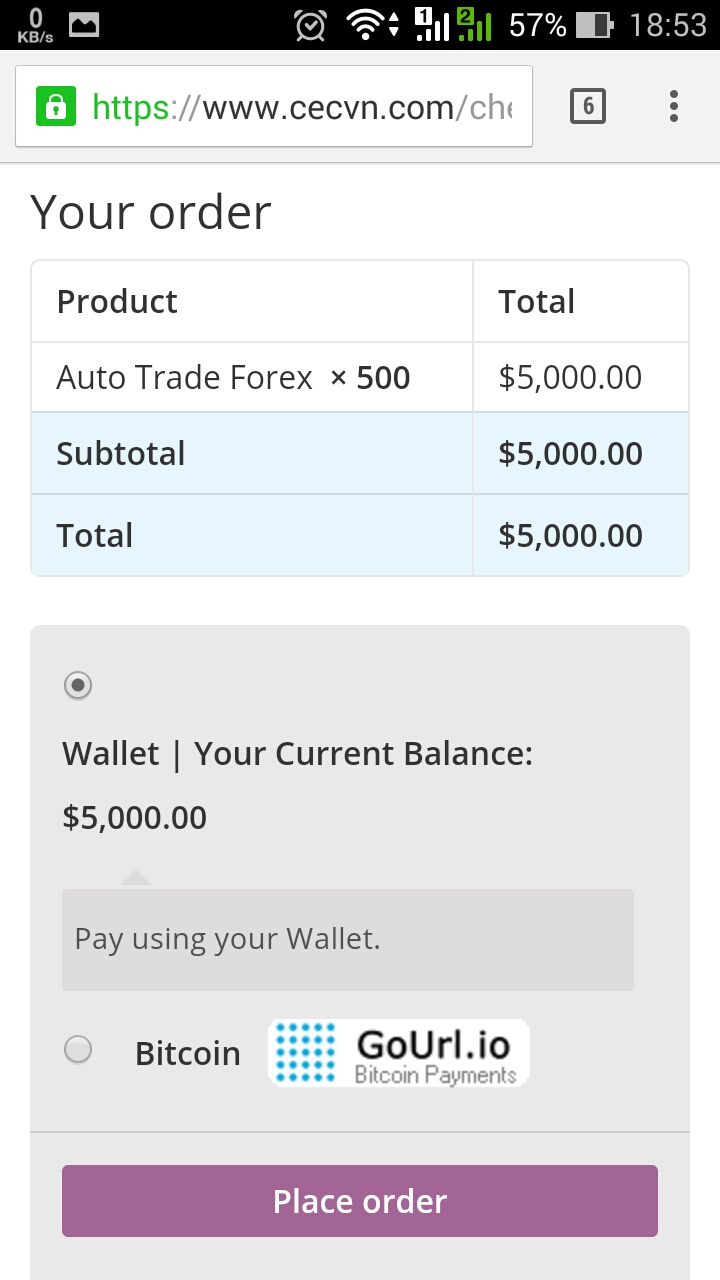The height and width of the screenshot is (1280, 720).
Task: Click the GoUrl.io Bitcoin Payments logo
Action: coord(398,1053)
